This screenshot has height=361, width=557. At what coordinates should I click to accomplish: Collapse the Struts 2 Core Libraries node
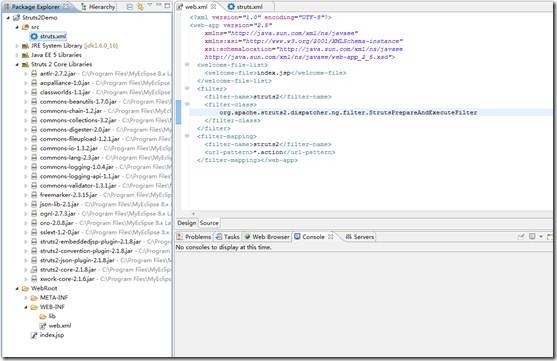tap(17, 64)
